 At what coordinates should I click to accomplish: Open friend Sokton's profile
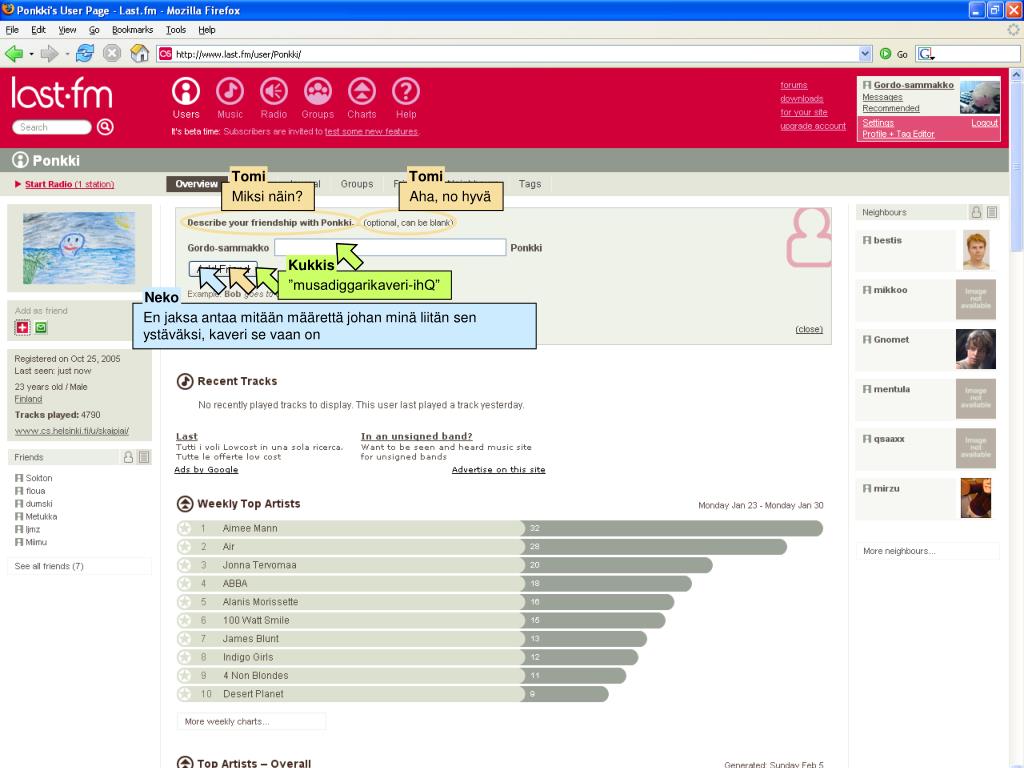[x=39, y=478]
